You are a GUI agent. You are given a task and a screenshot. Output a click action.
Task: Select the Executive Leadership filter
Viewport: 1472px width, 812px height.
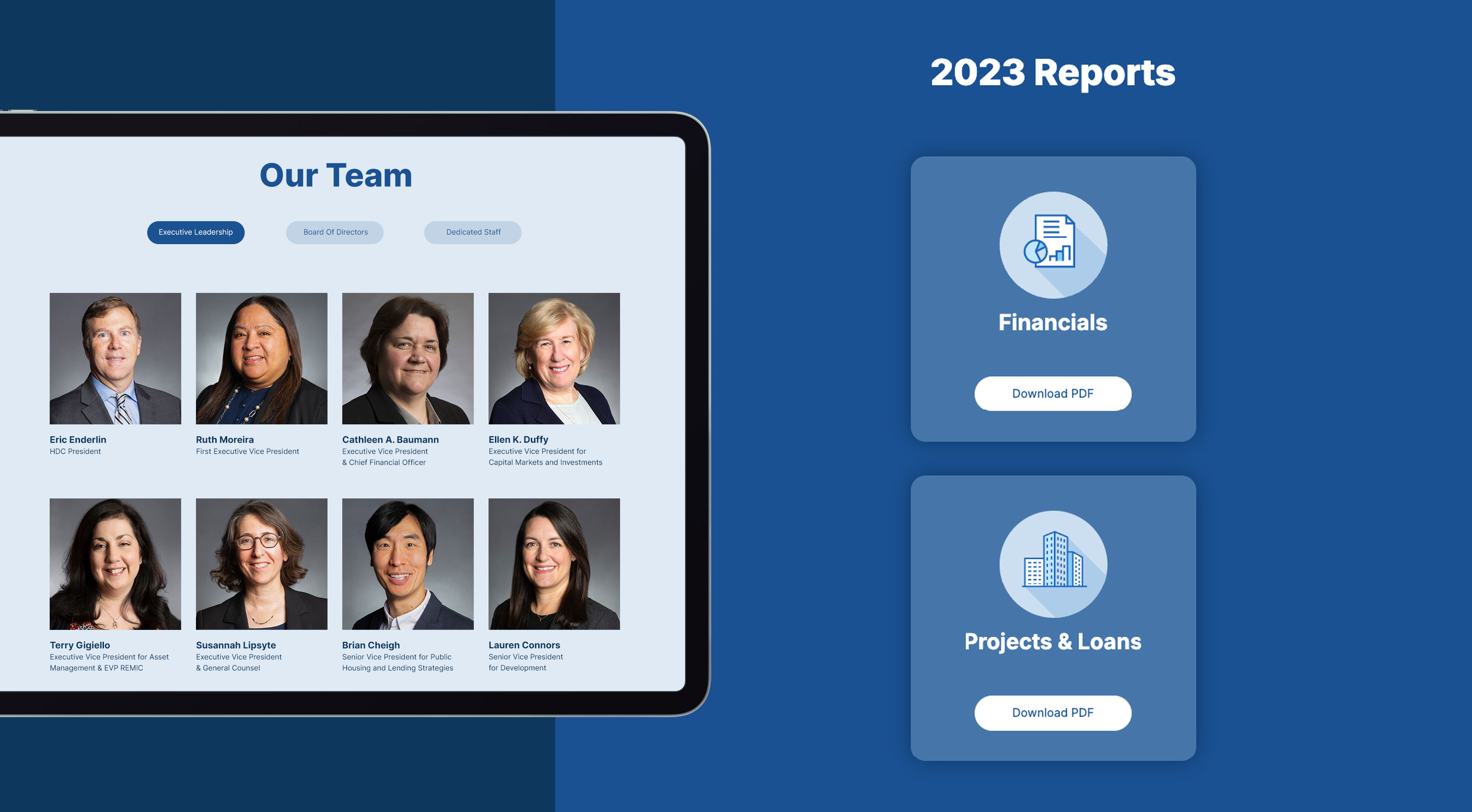click(196, 232)
